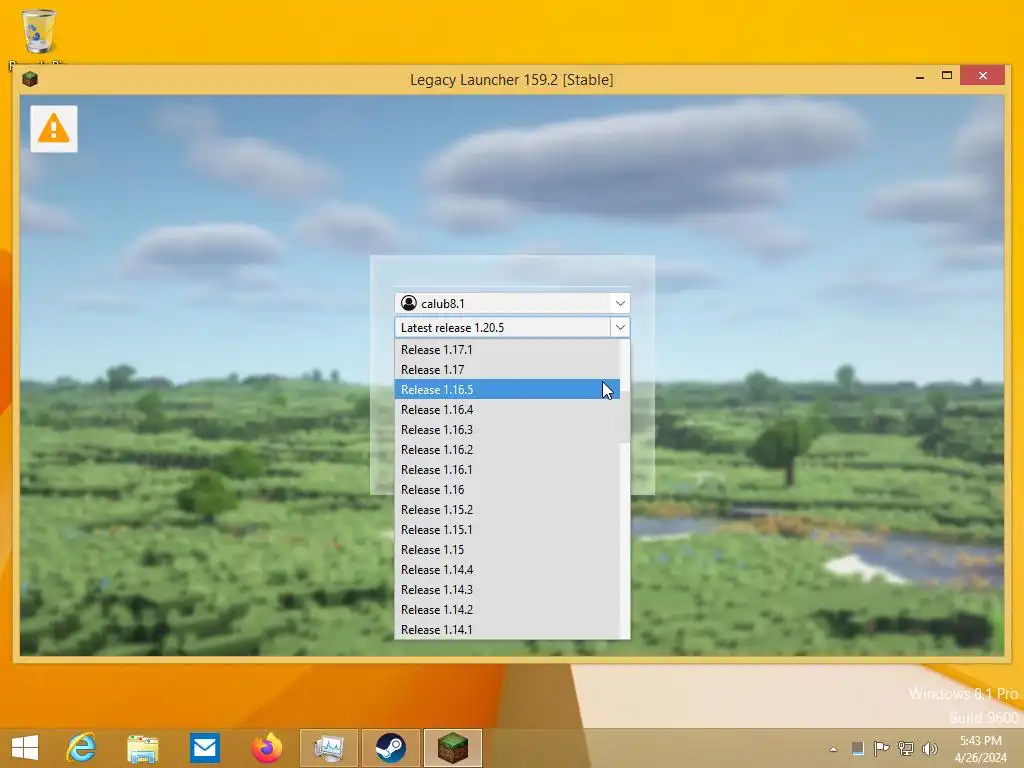Pick Release 1.16.2 version
Viewport: 1024px width, 768px height.
pyautogui.click(x=507, y=449)
